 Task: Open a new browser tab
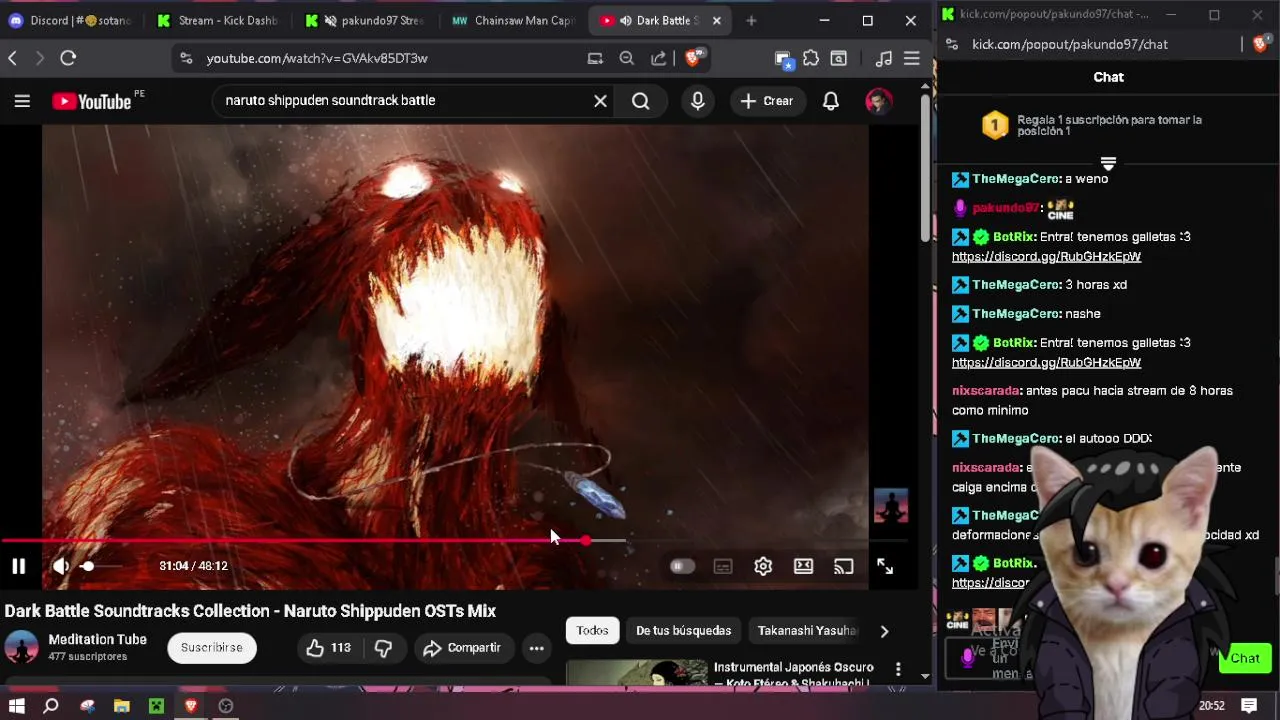pos(751,20)
